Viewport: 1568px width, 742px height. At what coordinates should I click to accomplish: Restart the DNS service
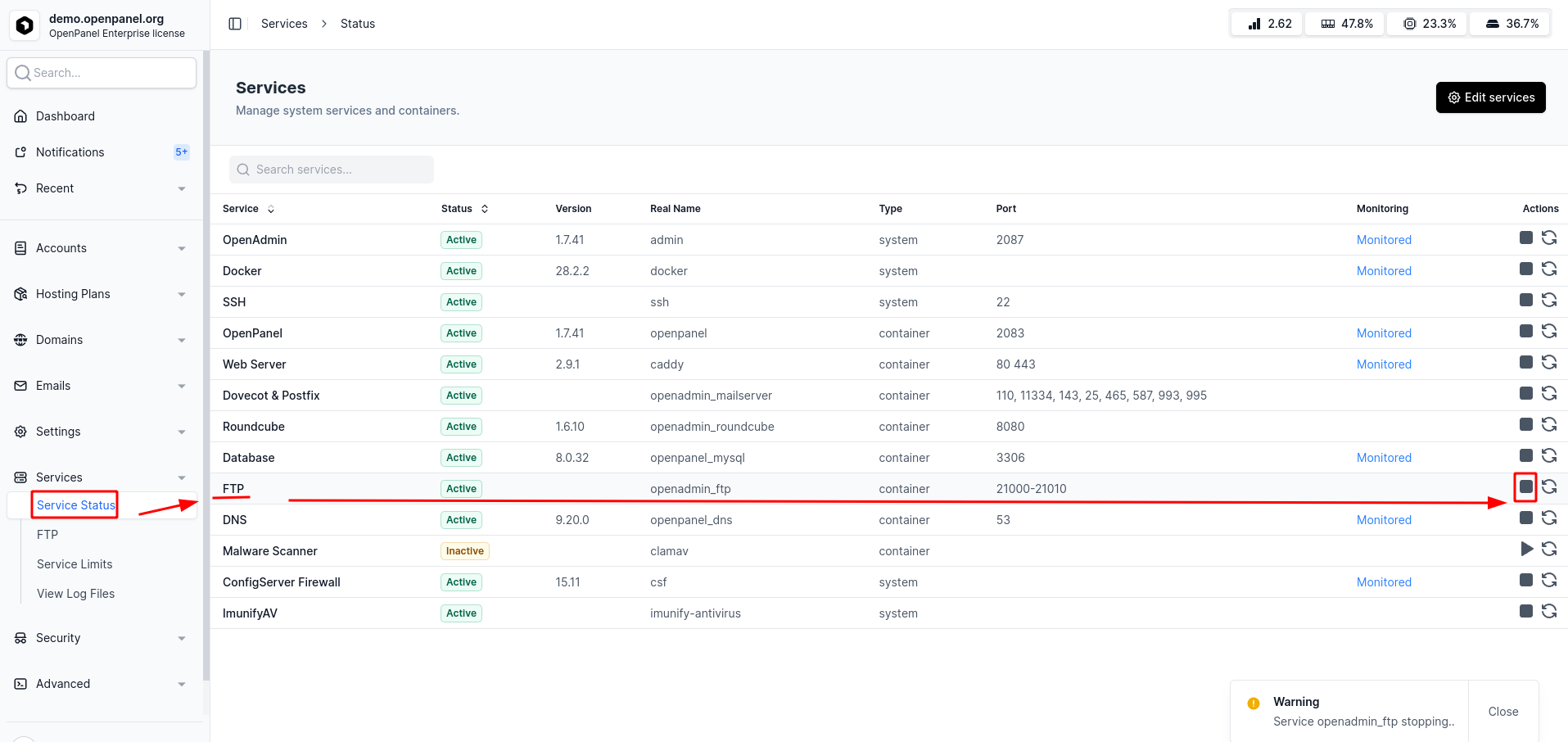[1549, 518]
